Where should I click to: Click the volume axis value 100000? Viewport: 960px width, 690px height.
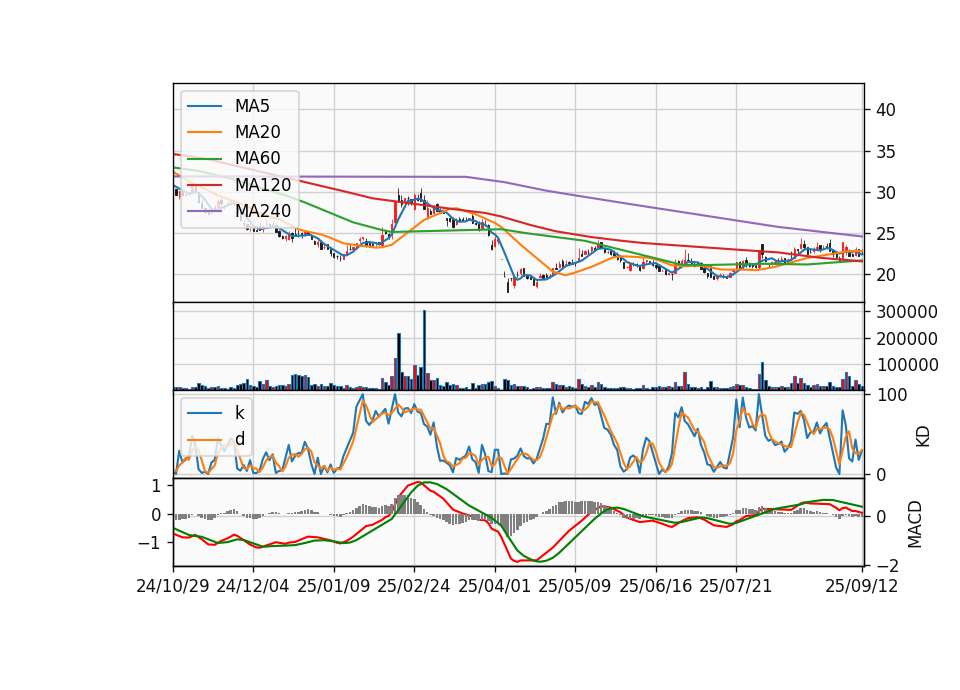pyautogui.click(x=907, y=365)
